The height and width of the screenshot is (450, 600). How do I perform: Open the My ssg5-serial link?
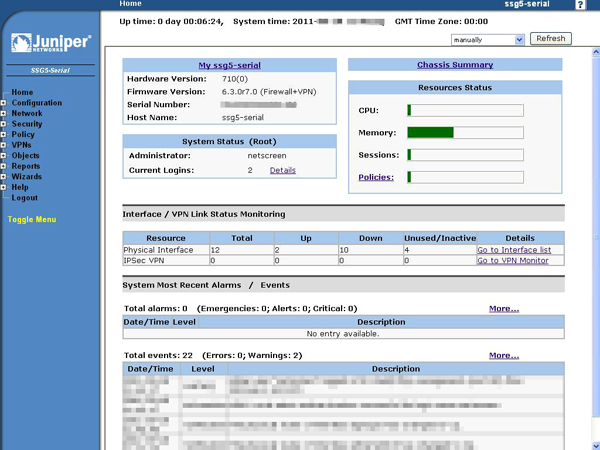230,65
